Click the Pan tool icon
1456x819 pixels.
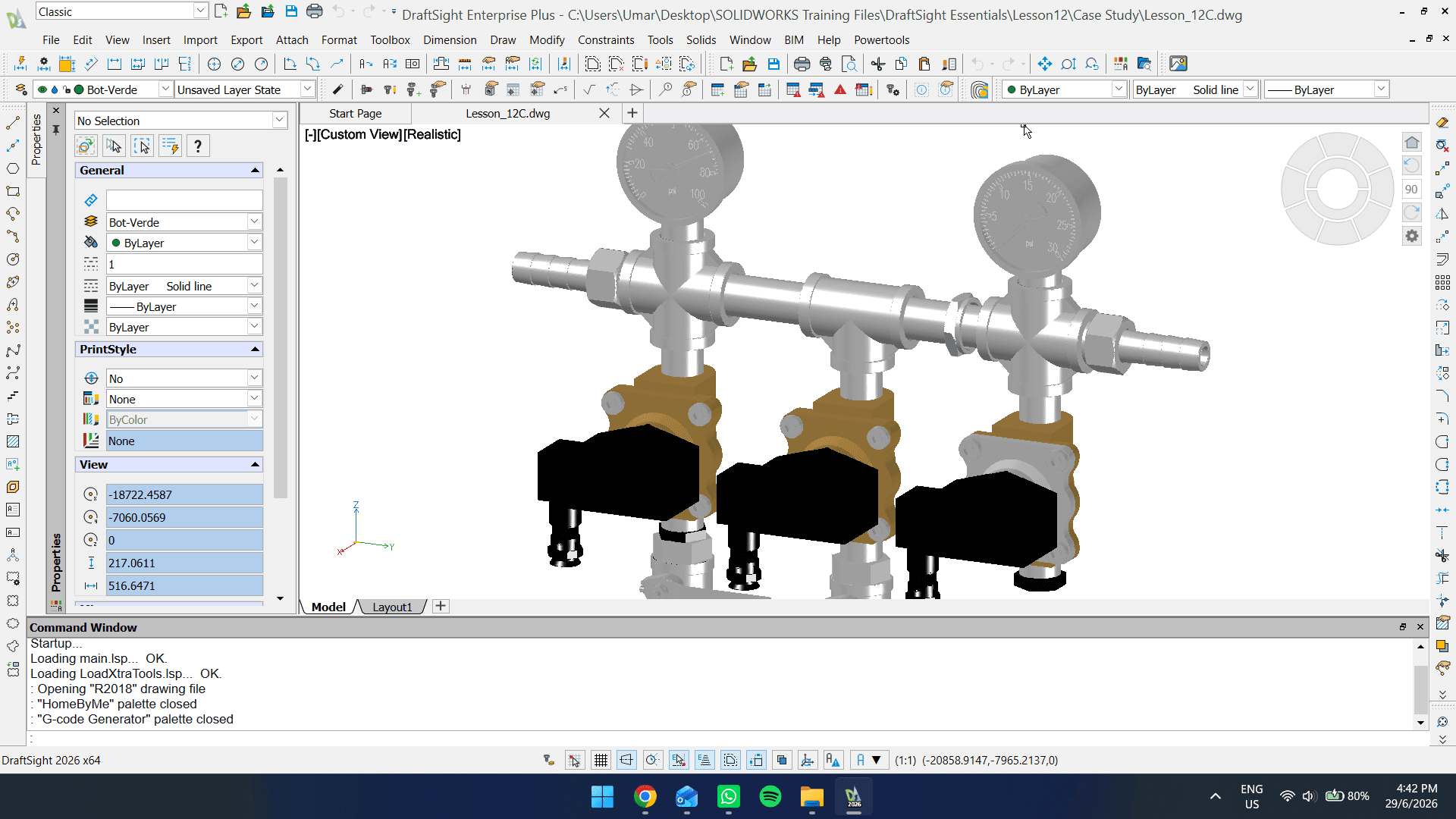[x=1044, y=64]
